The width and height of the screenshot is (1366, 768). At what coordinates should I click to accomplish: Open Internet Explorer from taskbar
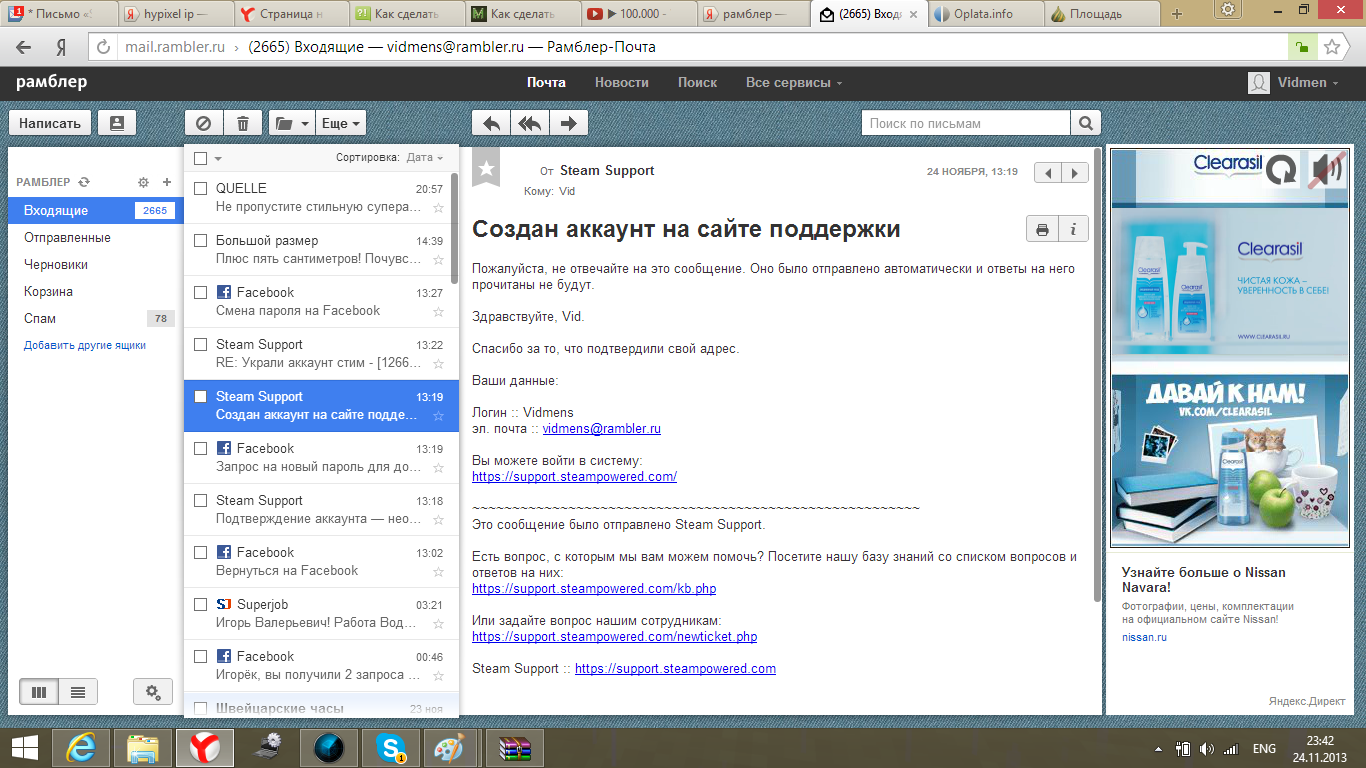pyautogui.click(x=82, y=747)
